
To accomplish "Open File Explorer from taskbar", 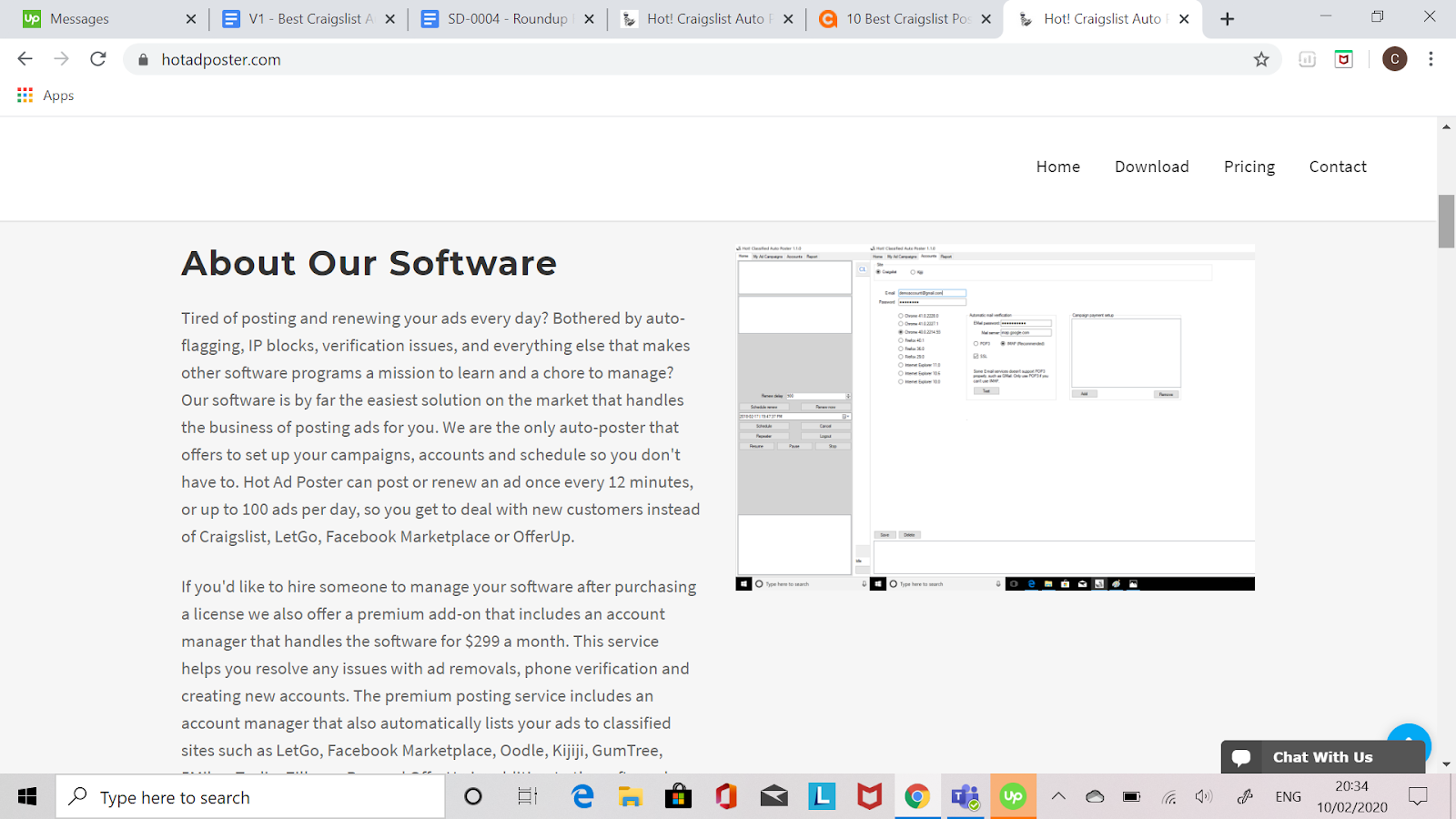I will click(x=630, y=797).
